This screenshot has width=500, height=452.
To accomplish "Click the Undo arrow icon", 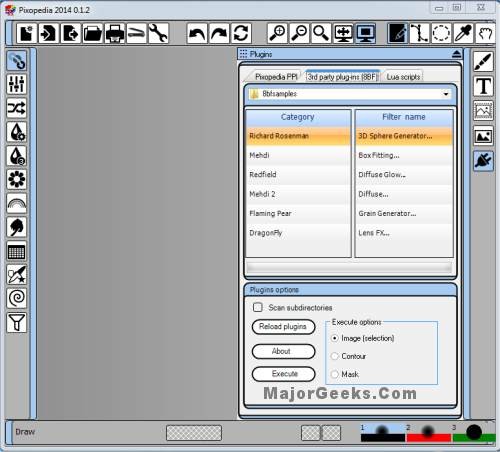I will click(x=197, y=33).
